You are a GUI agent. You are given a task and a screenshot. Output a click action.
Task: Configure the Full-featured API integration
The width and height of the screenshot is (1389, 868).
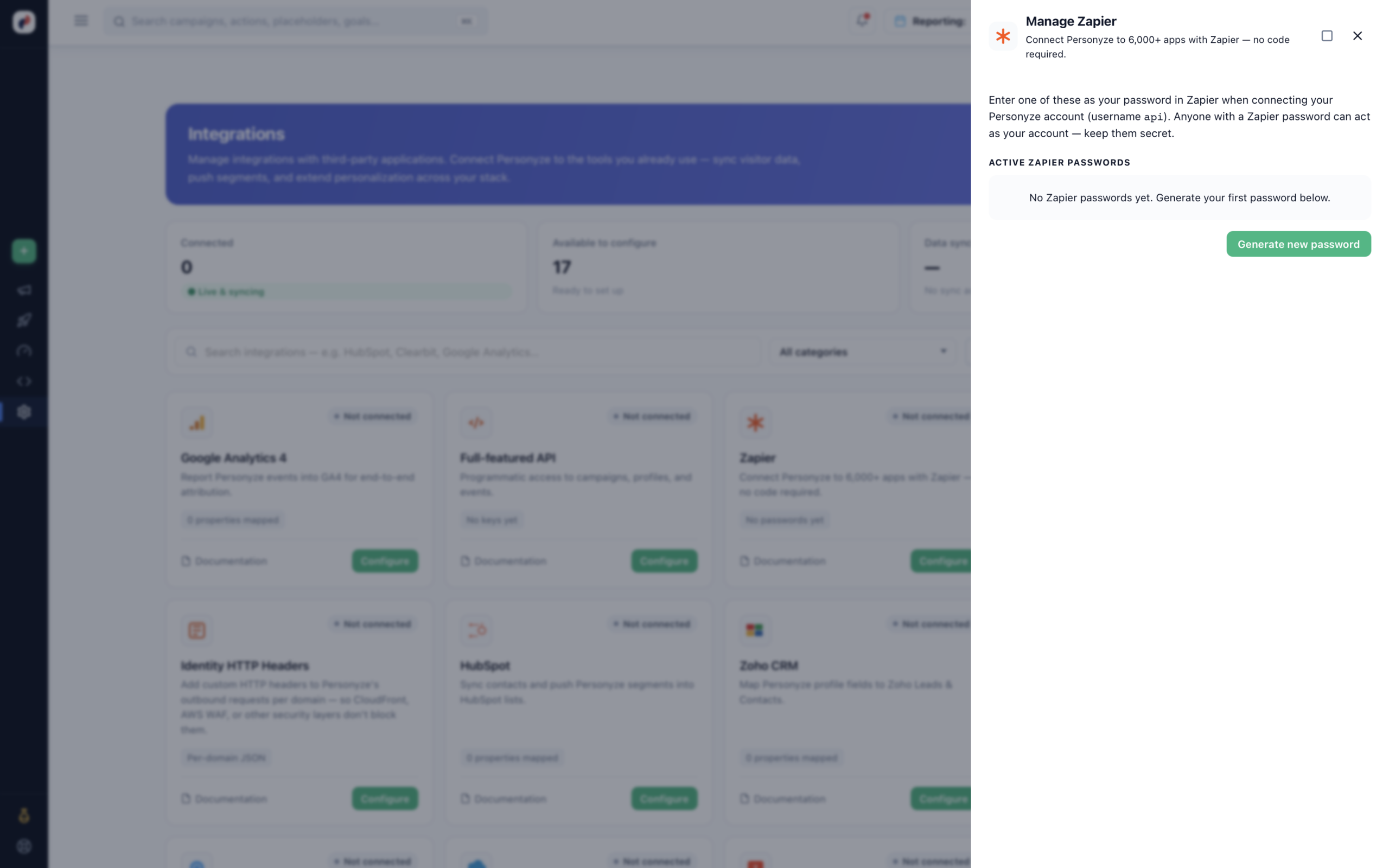coord(664,561)
